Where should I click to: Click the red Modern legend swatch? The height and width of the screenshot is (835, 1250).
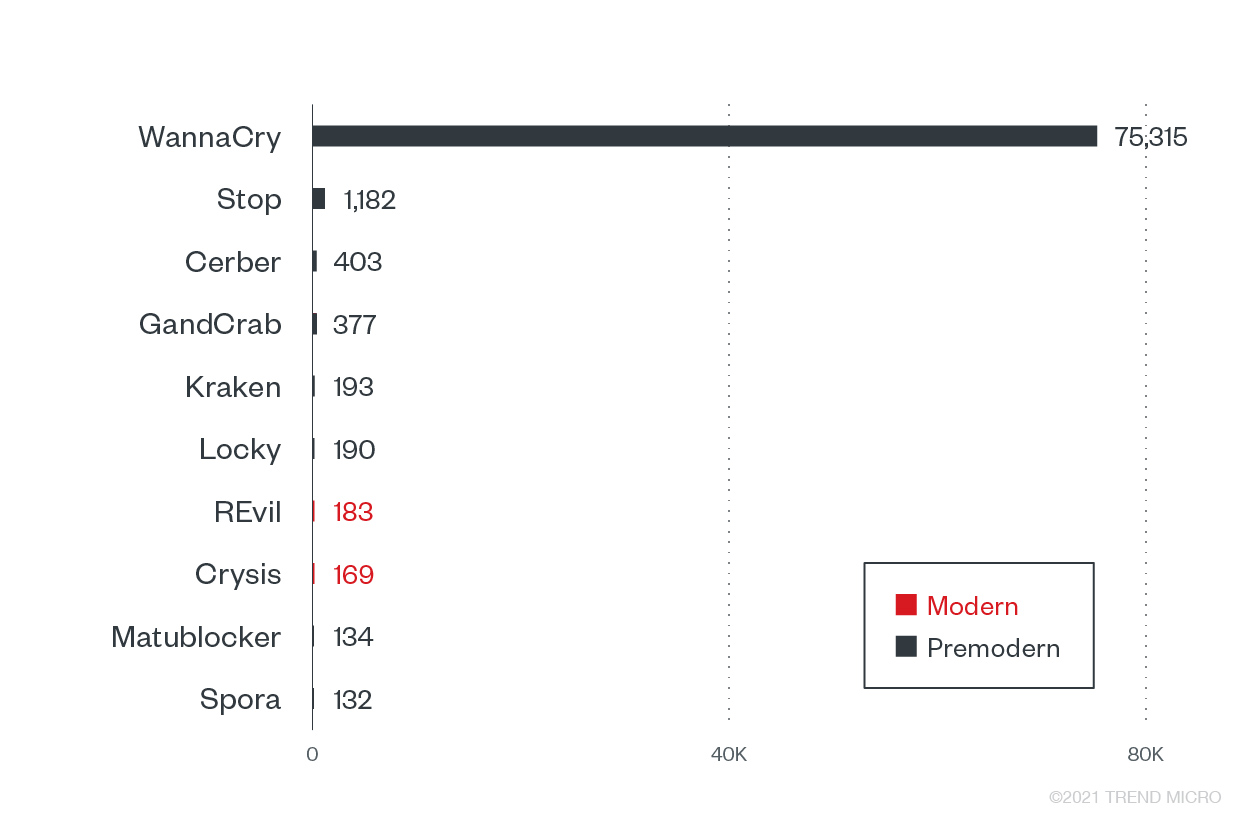click(906, 605)
